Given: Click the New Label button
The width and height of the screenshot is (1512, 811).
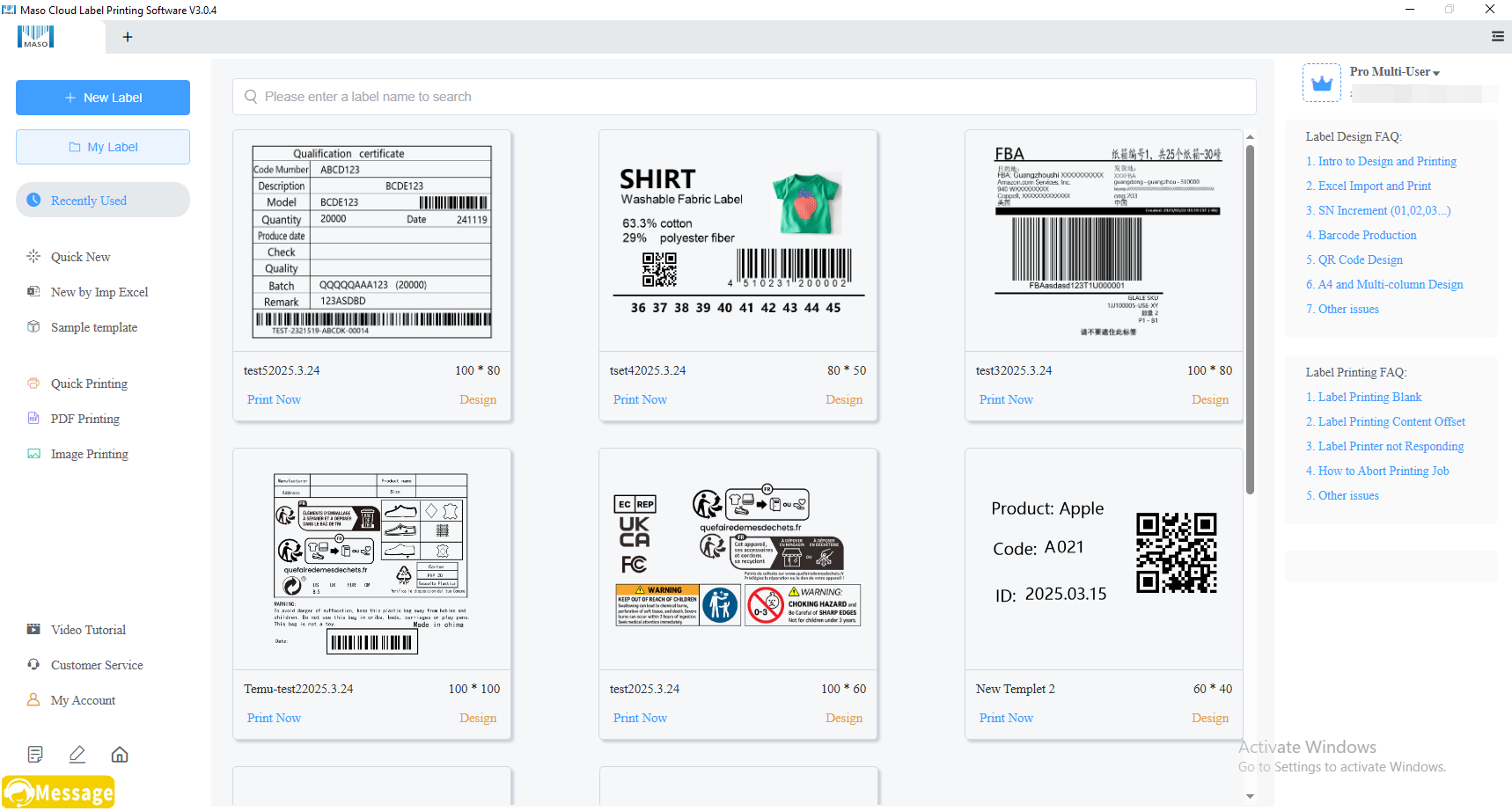Looking at the screenshot, I should click(103, 98).
